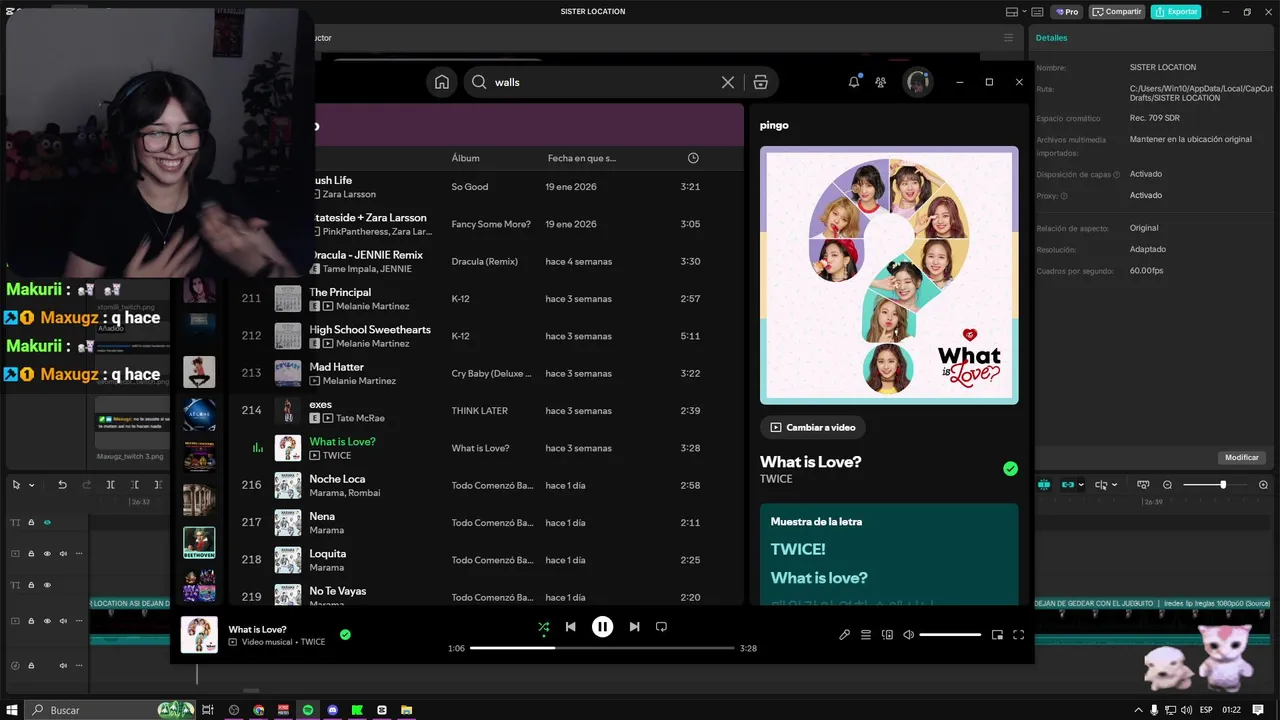
Task: Sort by the Álbum column header
Action: (x=465, y=158)
